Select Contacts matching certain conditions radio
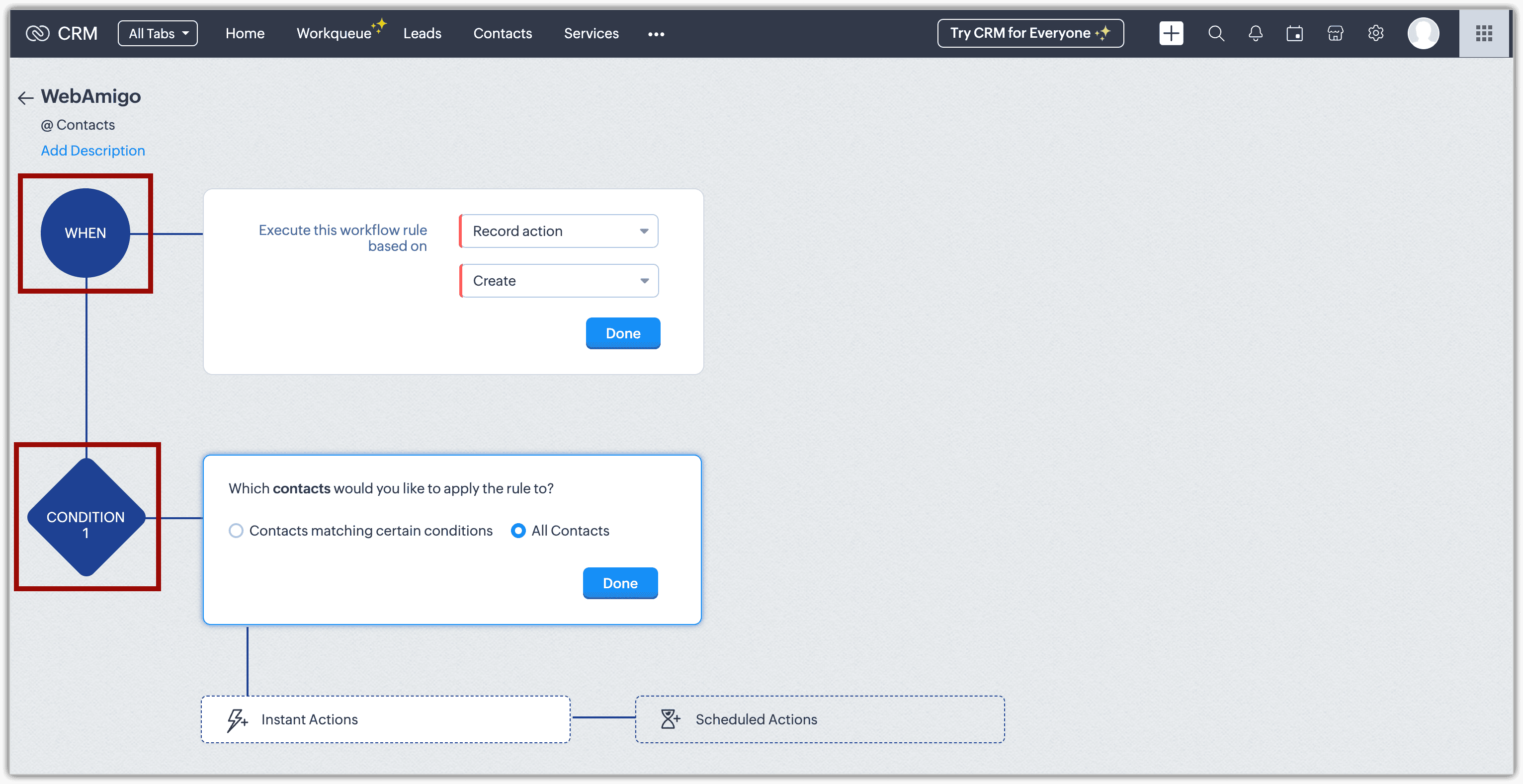 (236, 531)
